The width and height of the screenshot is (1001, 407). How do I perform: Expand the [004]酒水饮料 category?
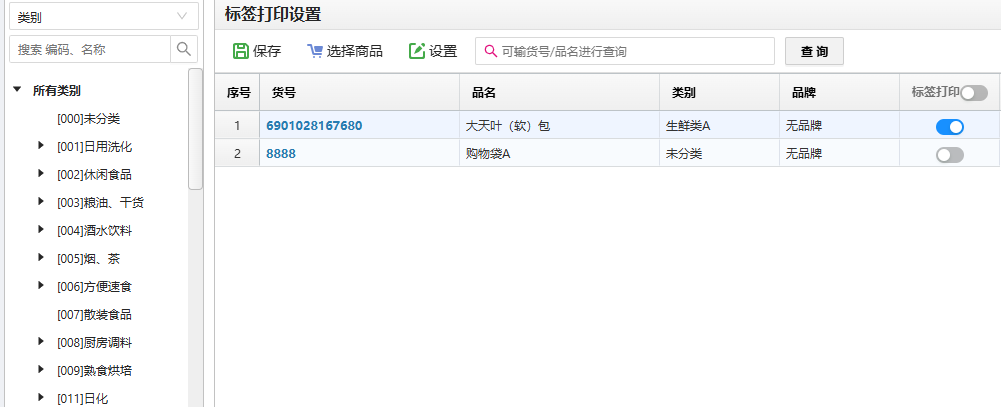(41, 230)
